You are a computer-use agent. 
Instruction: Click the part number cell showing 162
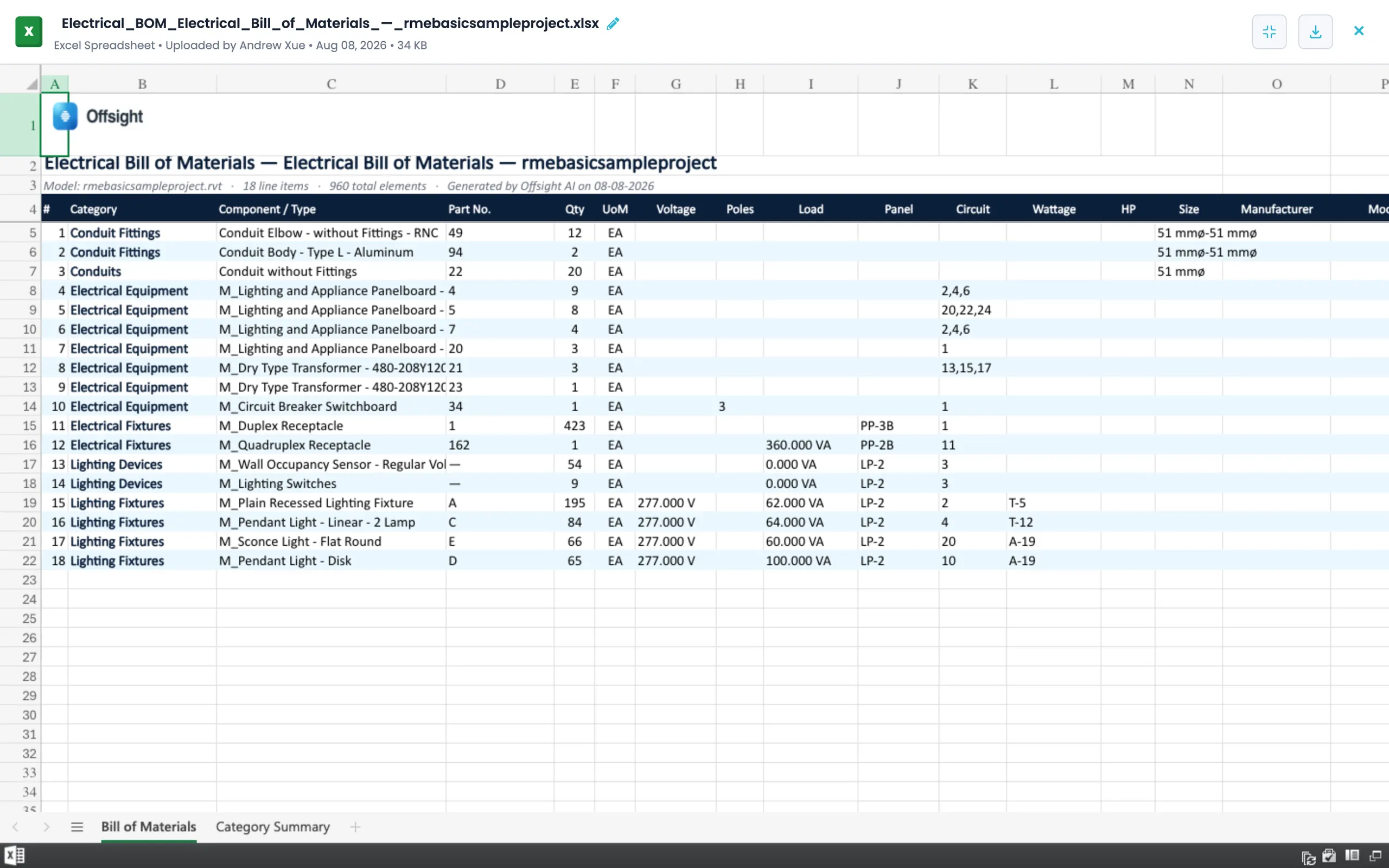click(x=500, y=445)
